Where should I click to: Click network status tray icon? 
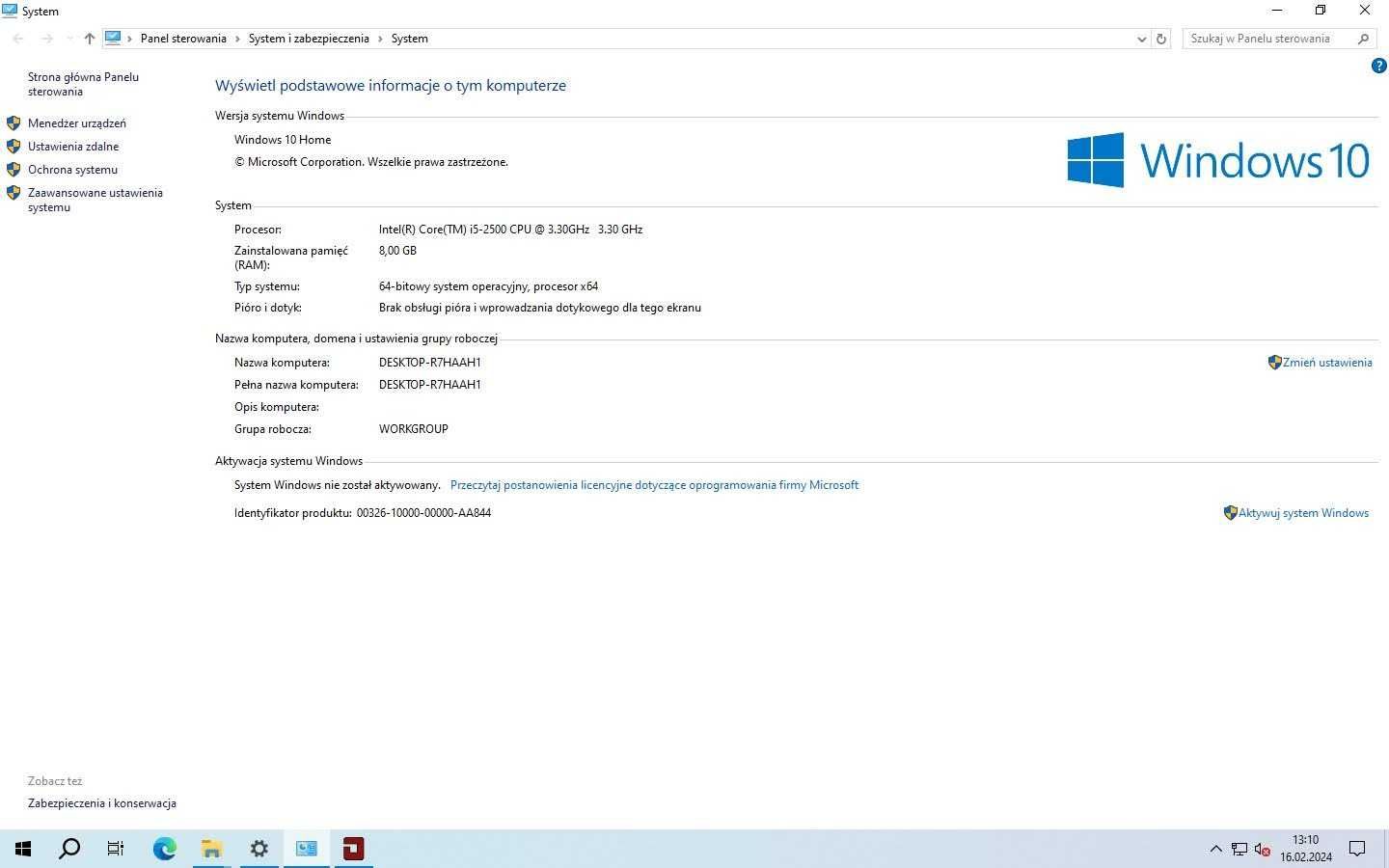pos(1239,849)
